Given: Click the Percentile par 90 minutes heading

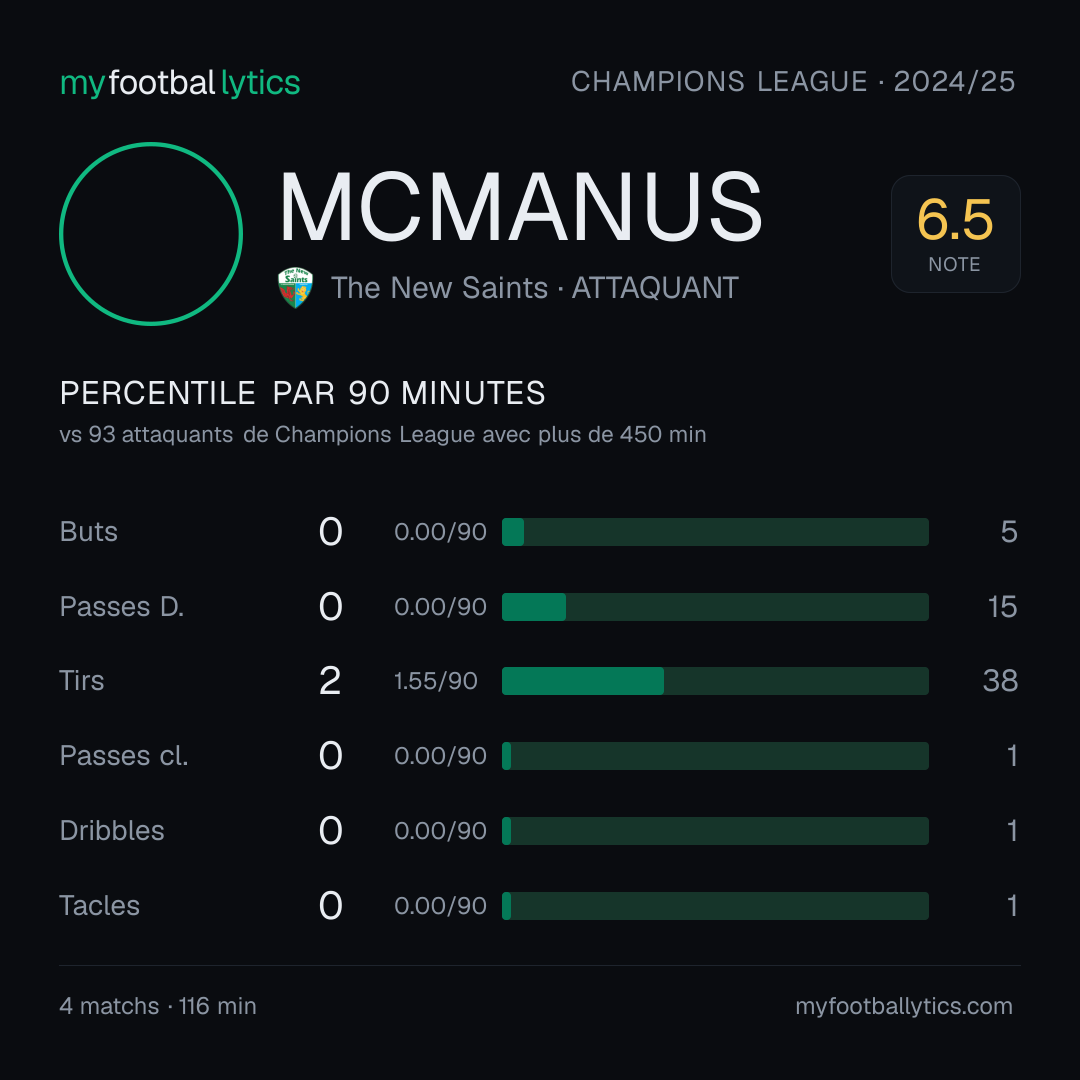Looking at the screenshot, I should [302, 393].
